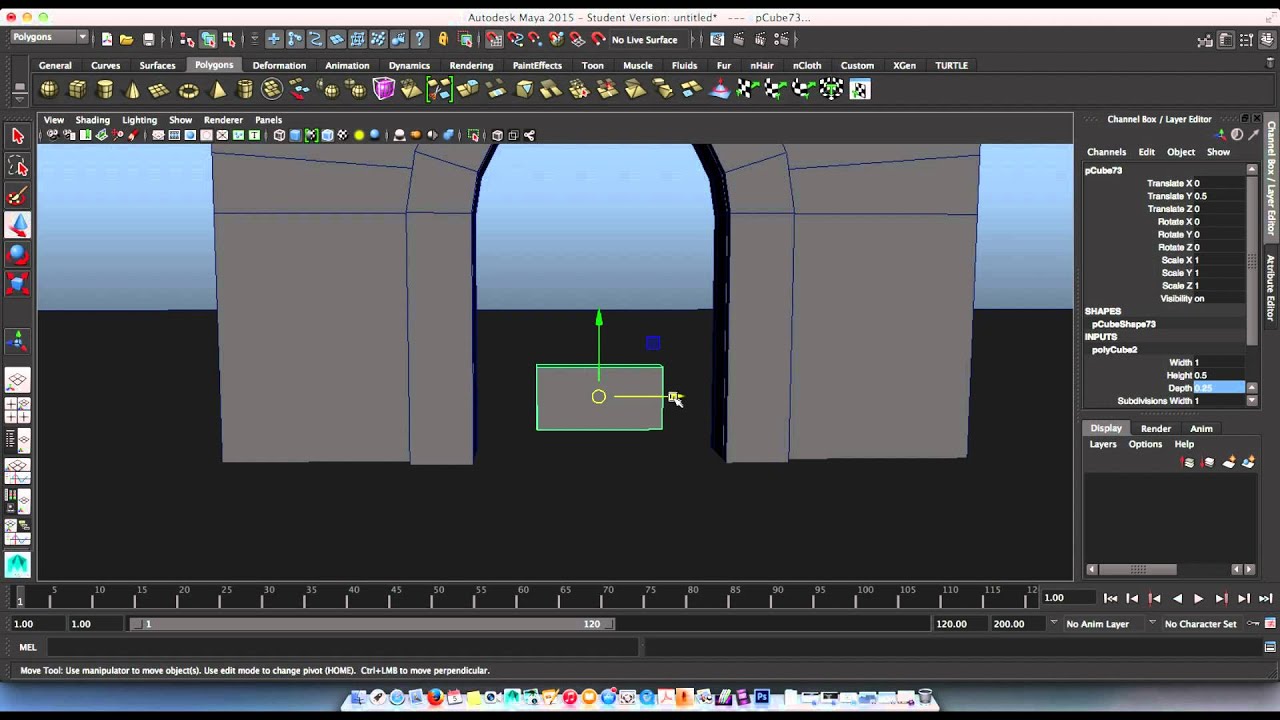Screen dimensions: 1280x720
Task: Click the TURTLE shelf tab
Action: 951,65
